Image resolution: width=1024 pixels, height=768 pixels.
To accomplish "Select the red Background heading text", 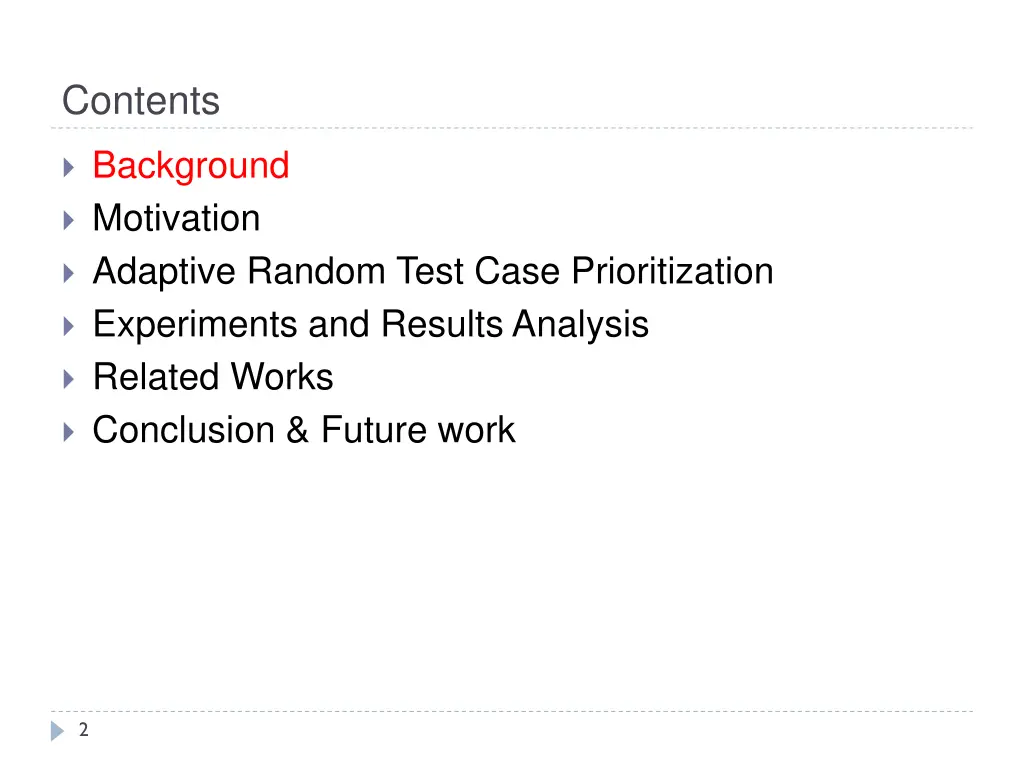I will pos(191,166).
